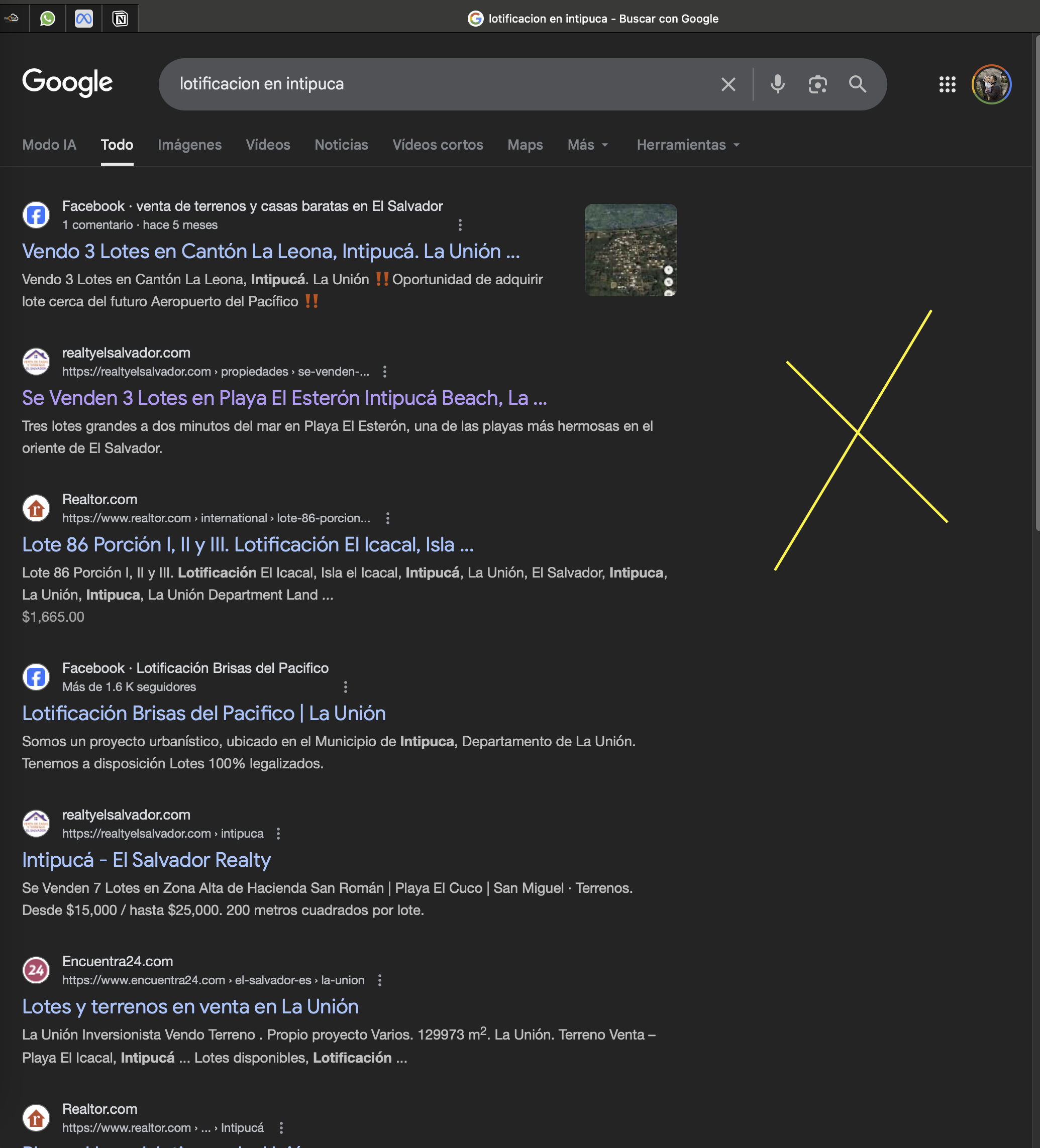This screenshot has width=1040, height=1148.
Task: Open options menu for Intipucá - El Salvador Realty result
Action: tap(278, 834)
